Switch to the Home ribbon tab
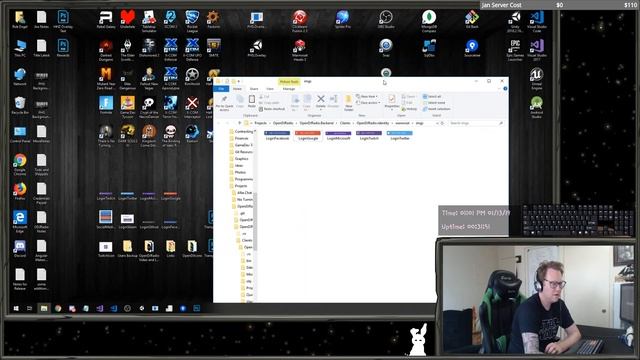 click(237, 89)
